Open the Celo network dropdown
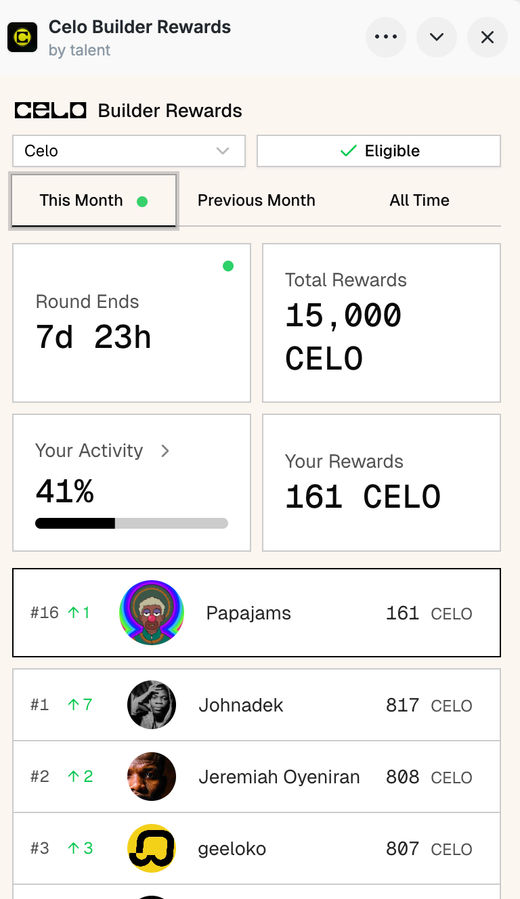The height and width of the screenshot is (899, 520). (x=129, y=151)
